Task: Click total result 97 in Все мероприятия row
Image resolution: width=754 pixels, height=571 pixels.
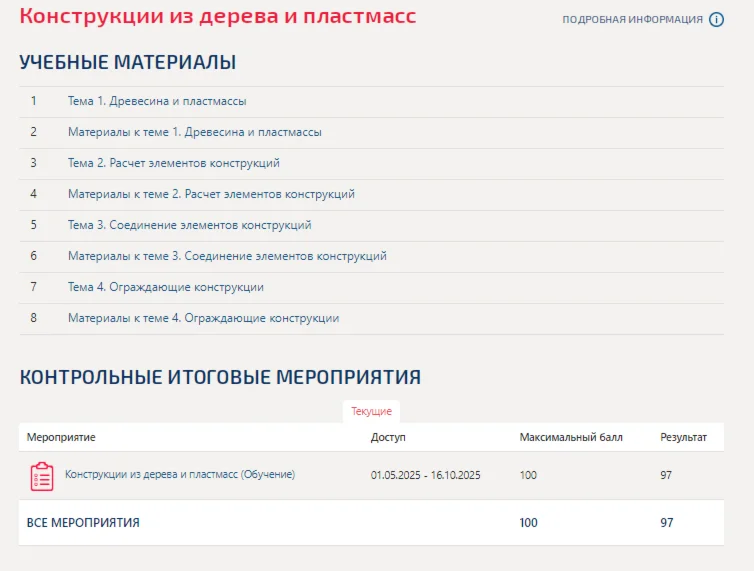Action: click(x=666, y=522)
